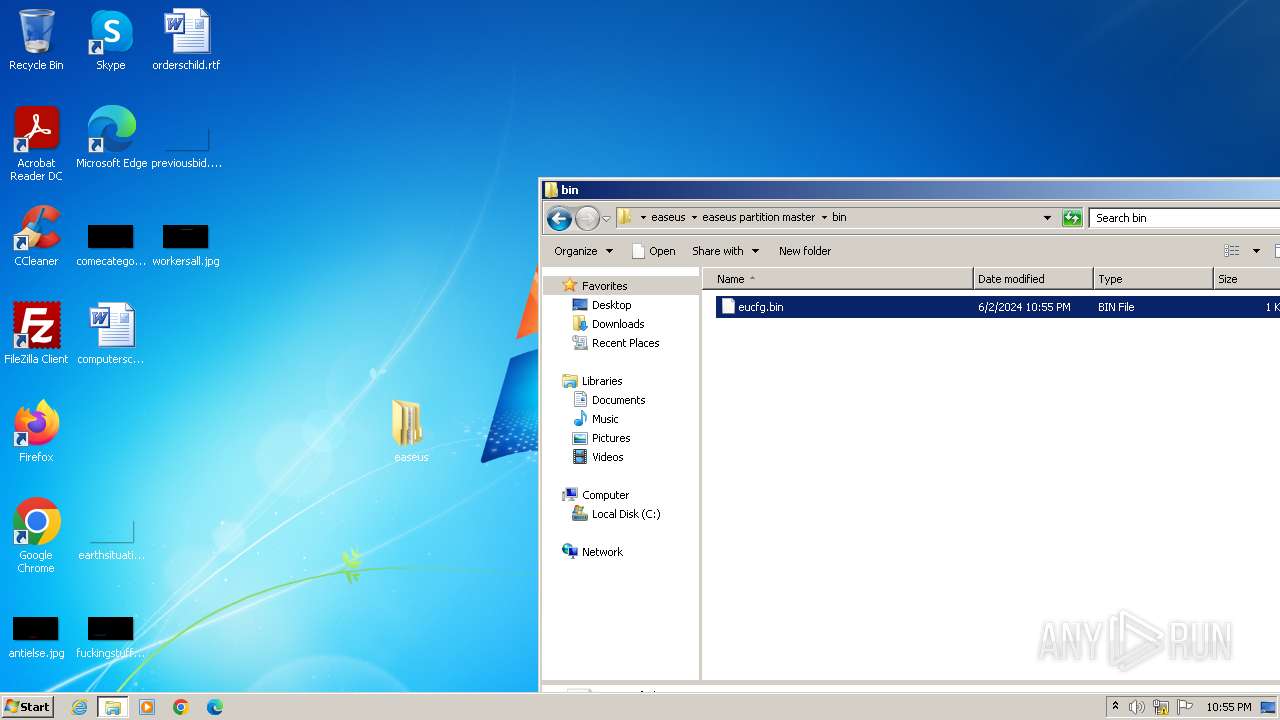Click the easeus breadcrumb in address bar
Viewport: 1280px width, 720px height.
(x=668, y=217)
